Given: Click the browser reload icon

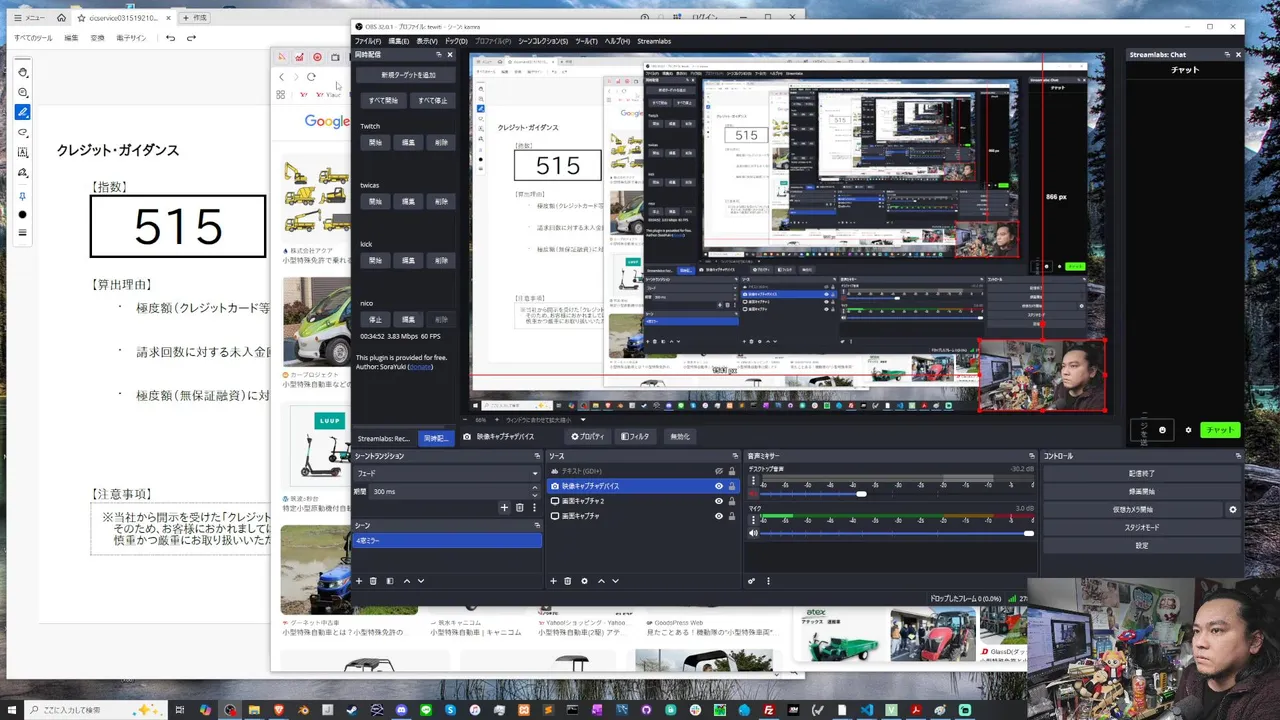Looking at the screenshot, I should click(312, 77).
